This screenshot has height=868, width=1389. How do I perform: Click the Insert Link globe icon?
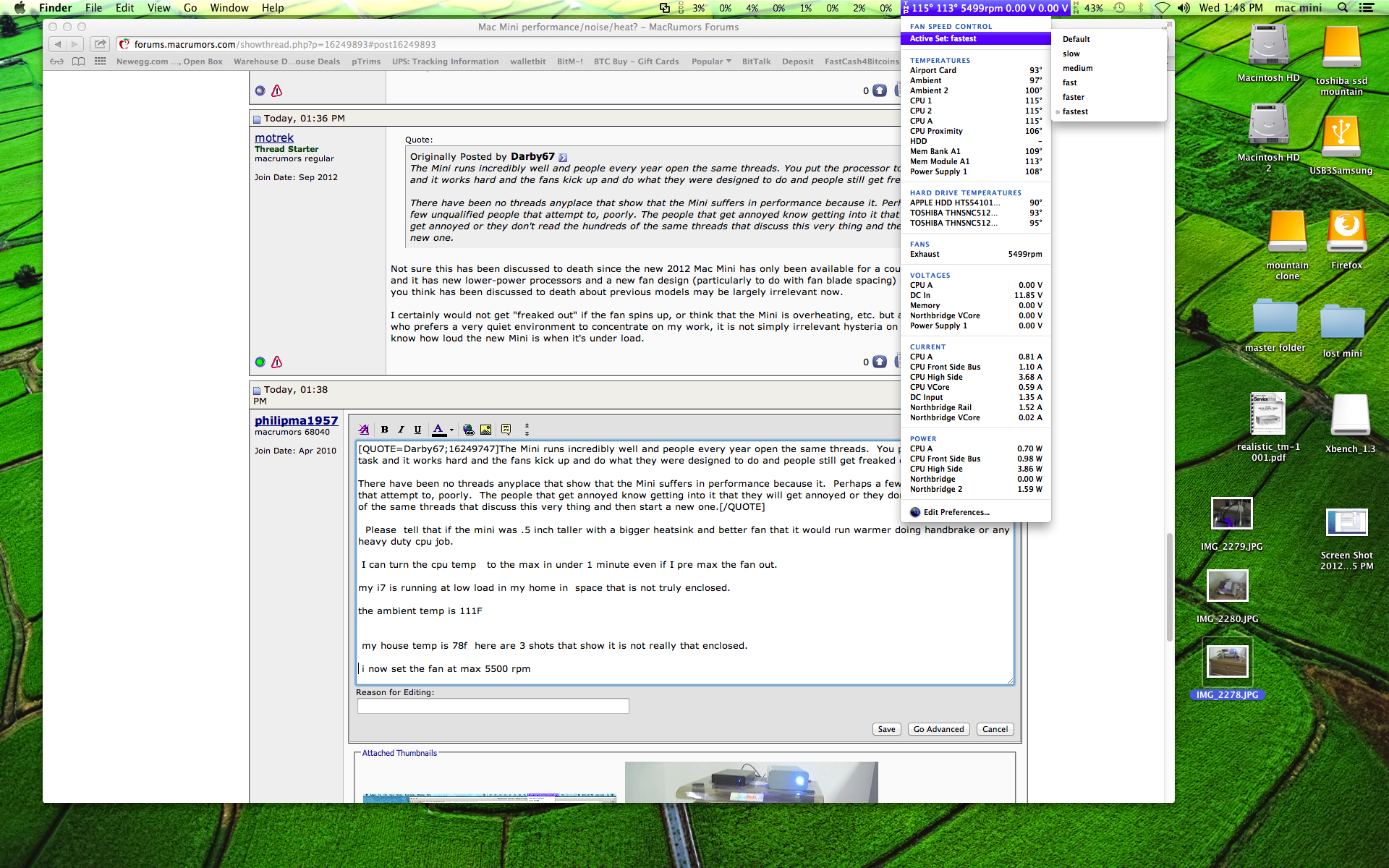click(x=468, y=430)
